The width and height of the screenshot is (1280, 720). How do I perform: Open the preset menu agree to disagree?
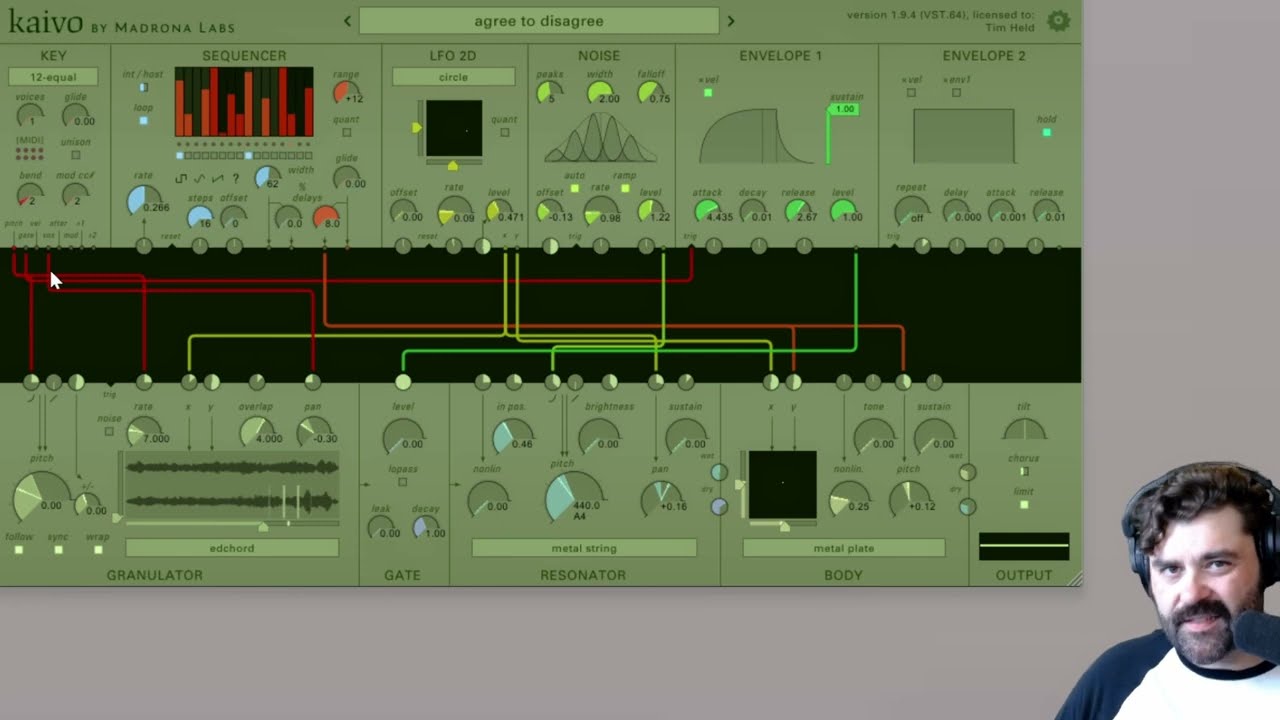(539, 20)
